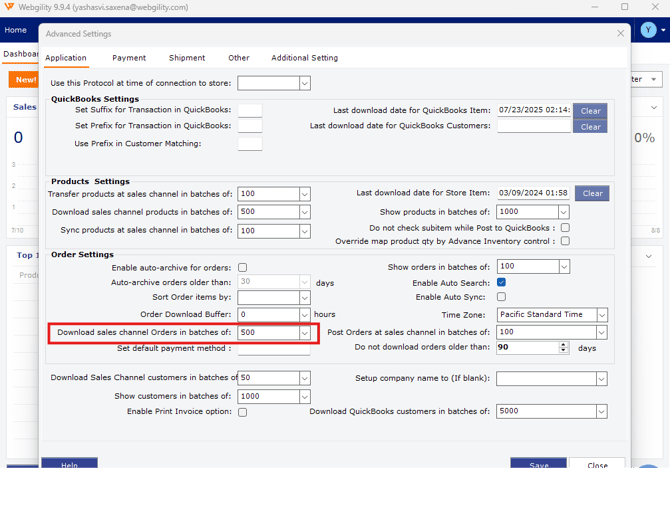Open the Shipment tab

tap(187, 58)
